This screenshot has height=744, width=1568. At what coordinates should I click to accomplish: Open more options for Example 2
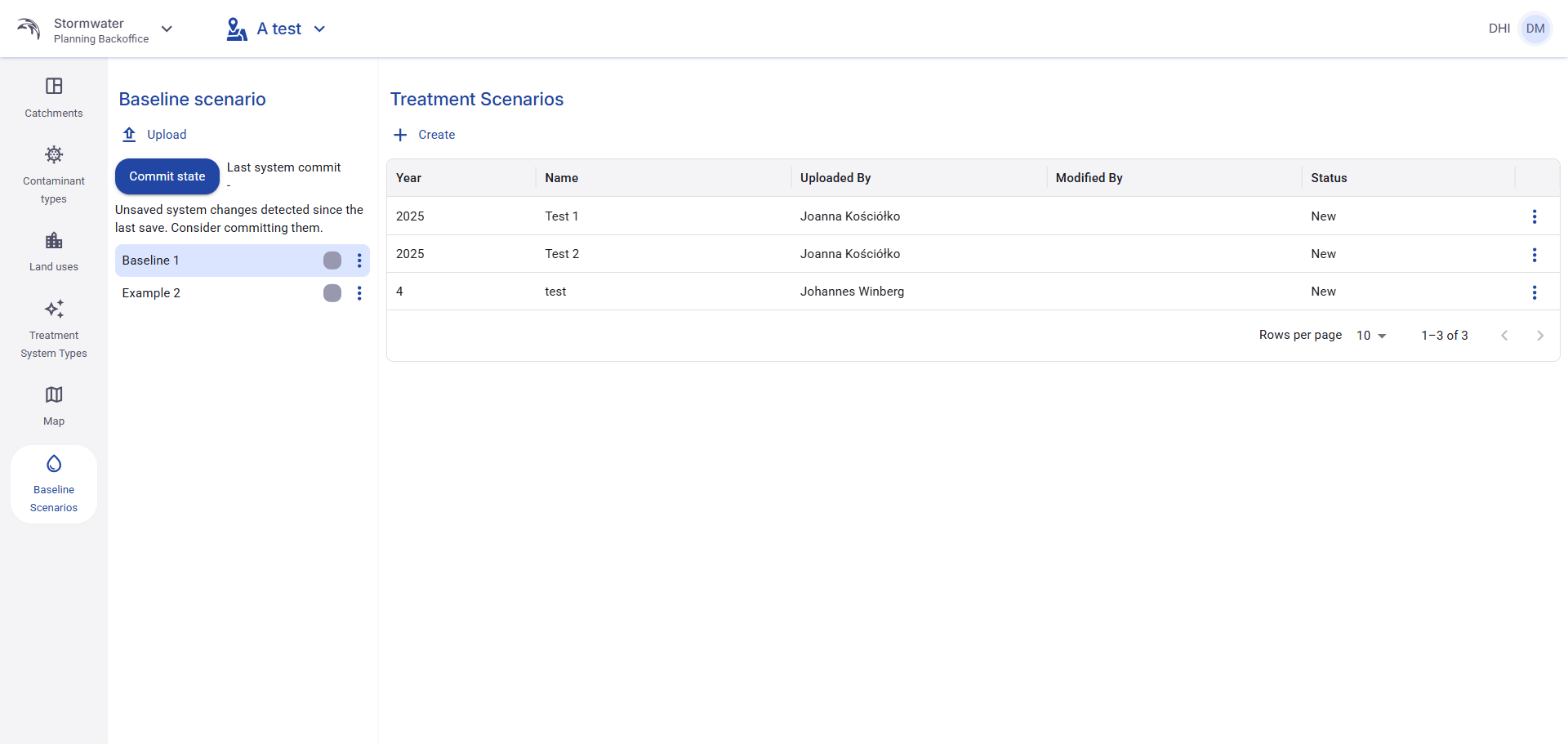(x=359, y=293)
